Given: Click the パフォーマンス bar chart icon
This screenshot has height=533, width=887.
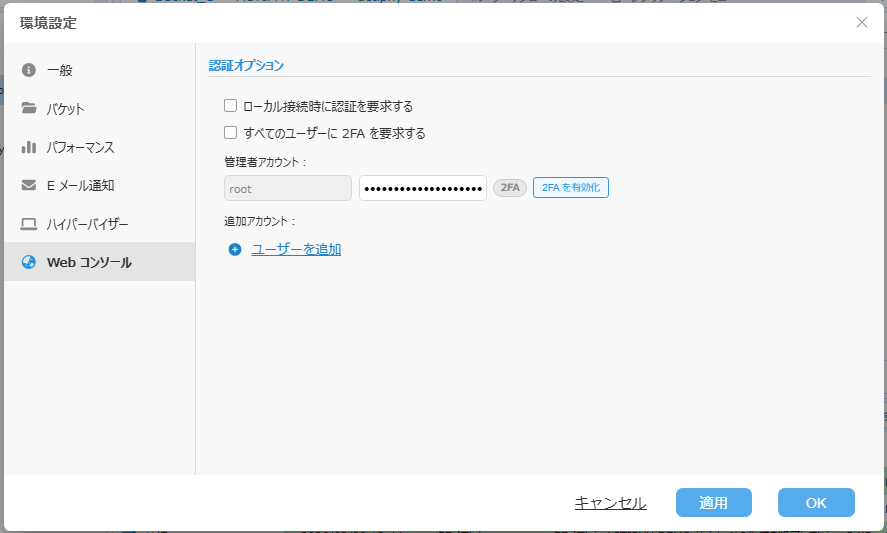Looking at the screenshot, I should [x=29, y=147].
